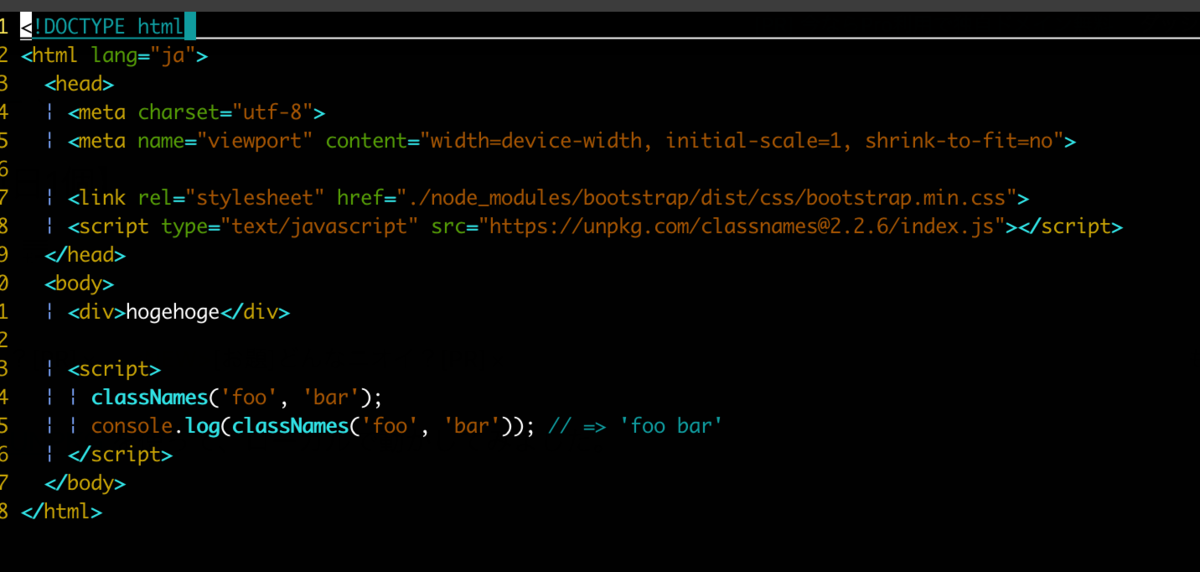Click the log method name
Image resolution: width=1200 pixels, height=572 pixels.
point(202,427)
